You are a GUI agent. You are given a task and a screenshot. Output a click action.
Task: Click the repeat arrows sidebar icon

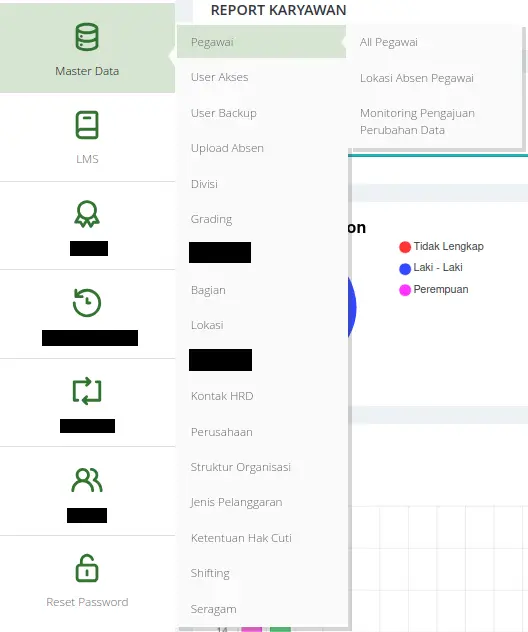[x=87, y=391]
